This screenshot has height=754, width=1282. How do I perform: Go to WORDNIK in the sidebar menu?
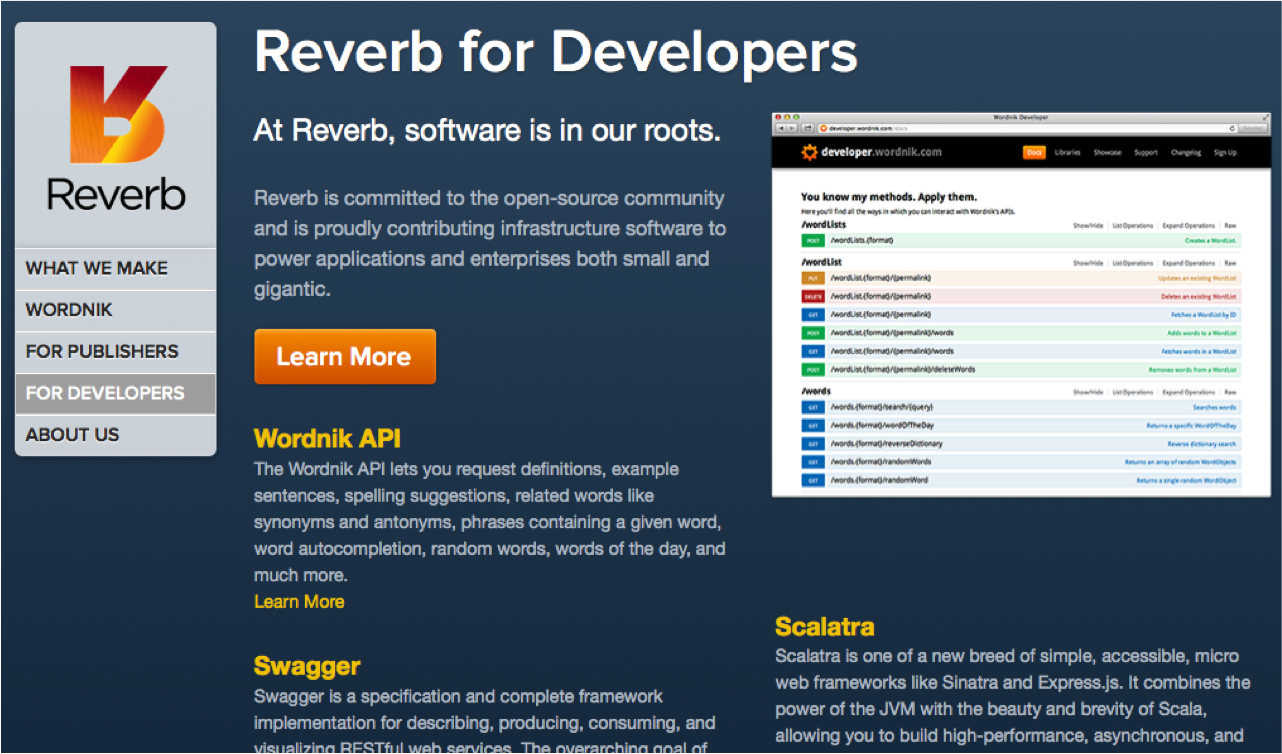[116, 310]
